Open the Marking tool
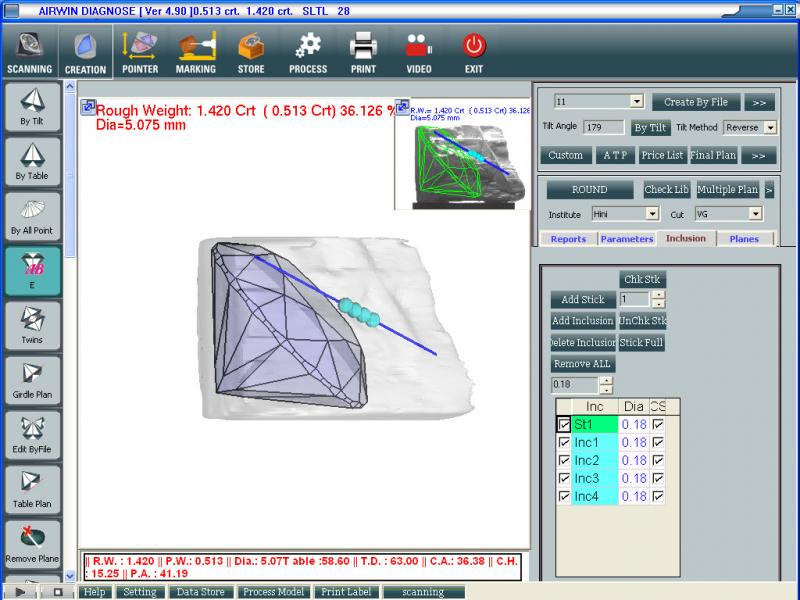This screenshot has width=800, height=600. click(196, 53)
